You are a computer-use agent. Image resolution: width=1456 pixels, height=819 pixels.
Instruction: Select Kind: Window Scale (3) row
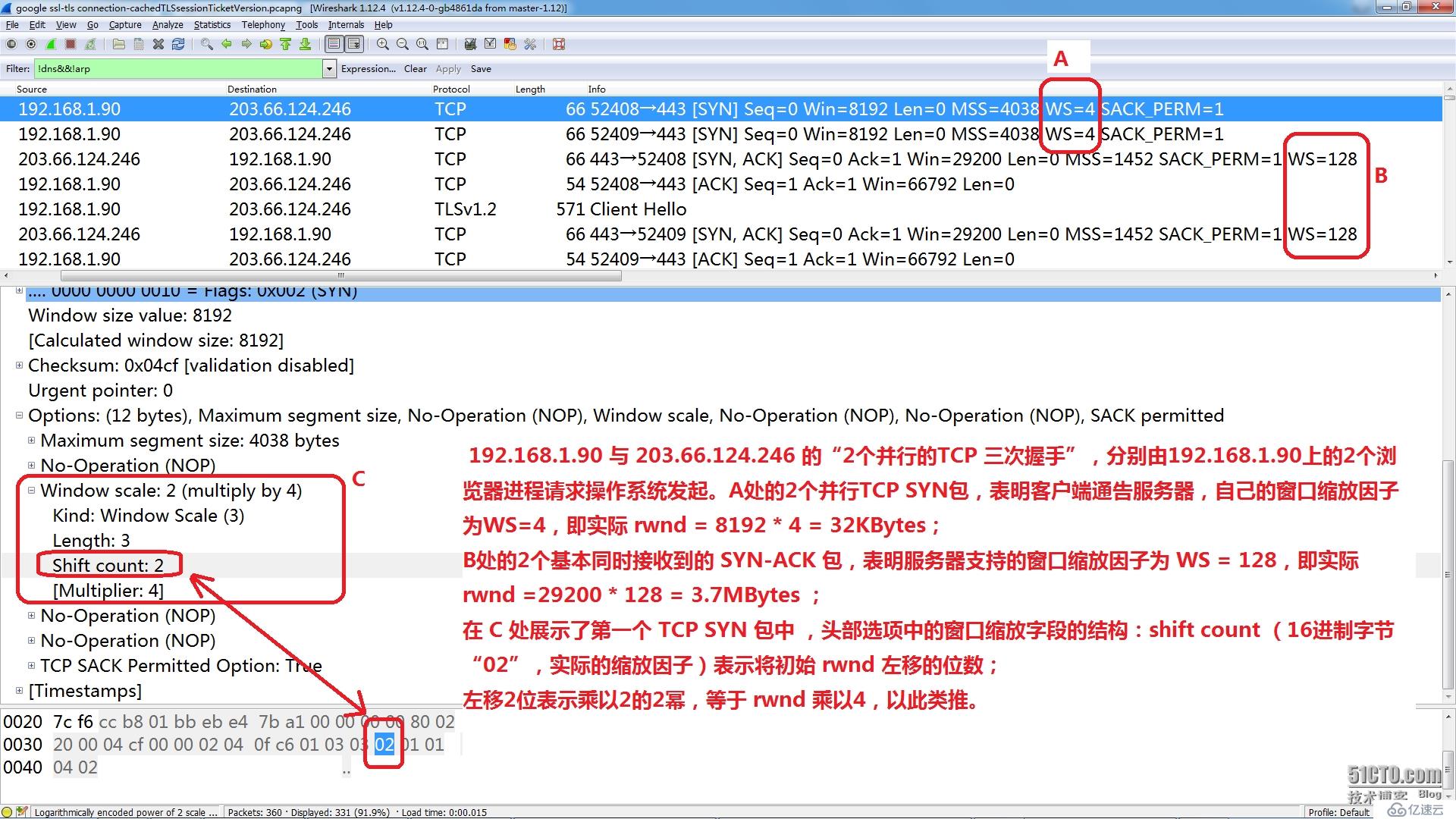click(149, 516)
